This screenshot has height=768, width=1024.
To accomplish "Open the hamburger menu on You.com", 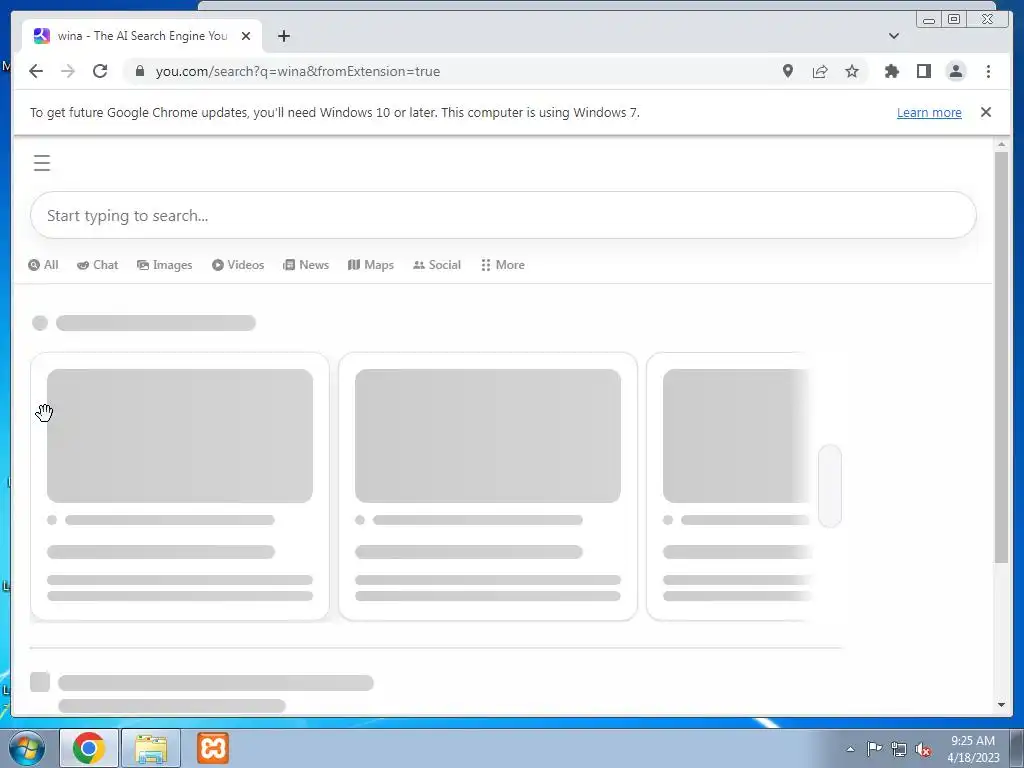I will coord(42,163).
